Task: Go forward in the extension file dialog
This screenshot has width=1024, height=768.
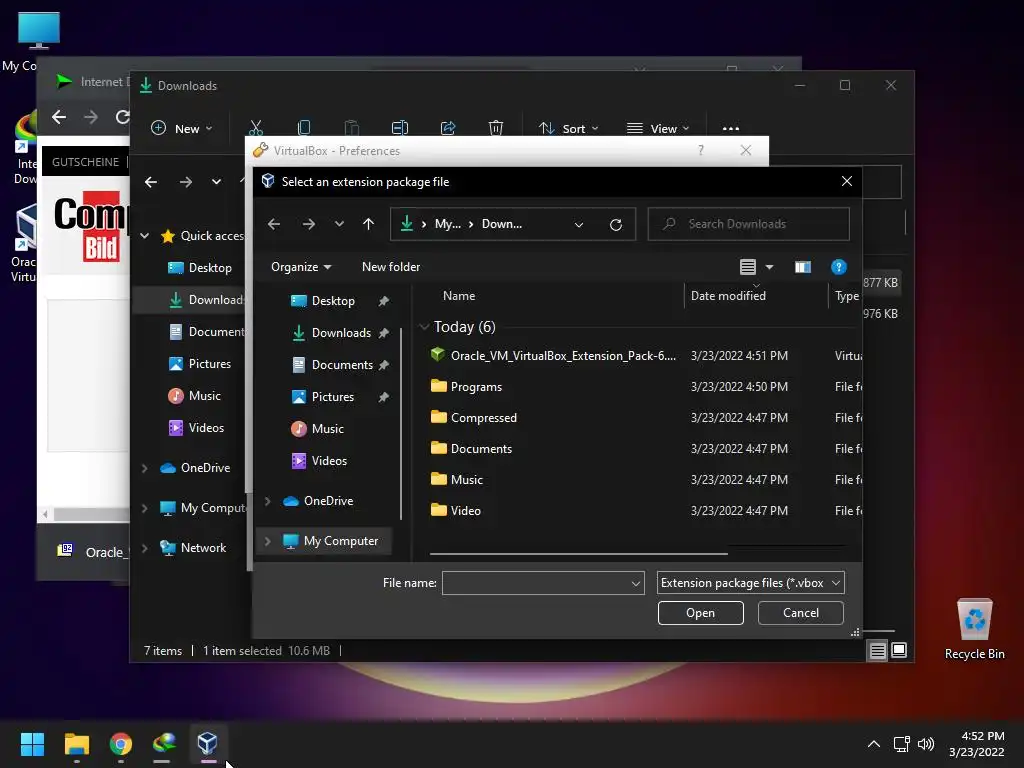Action: point(309,224)
